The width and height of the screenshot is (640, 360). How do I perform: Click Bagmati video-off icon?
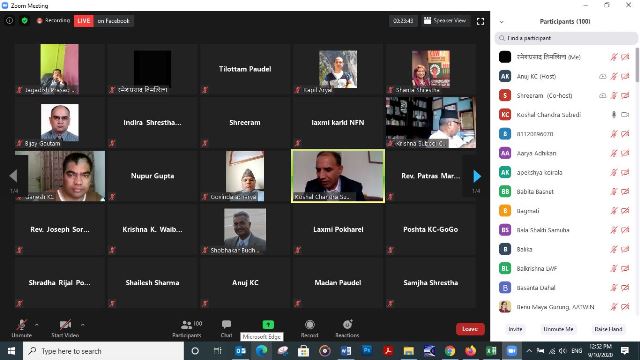tap(625, 211)
